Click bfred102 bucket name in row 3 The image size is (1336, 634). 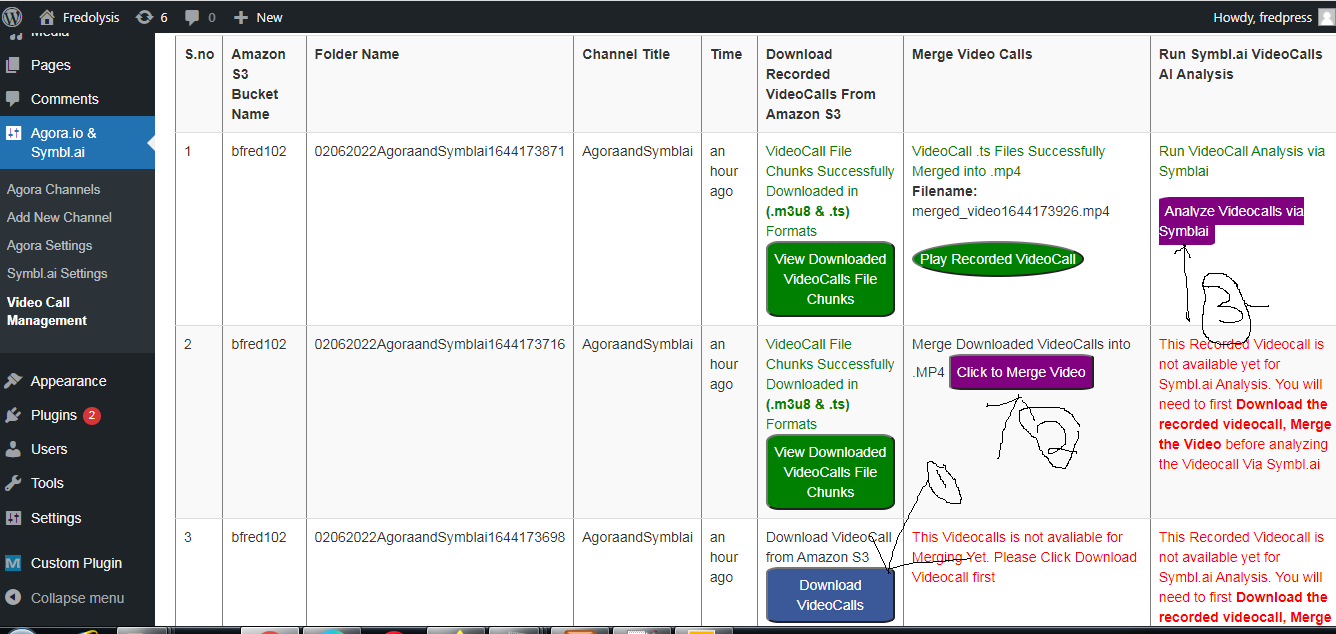coord(258,537)
